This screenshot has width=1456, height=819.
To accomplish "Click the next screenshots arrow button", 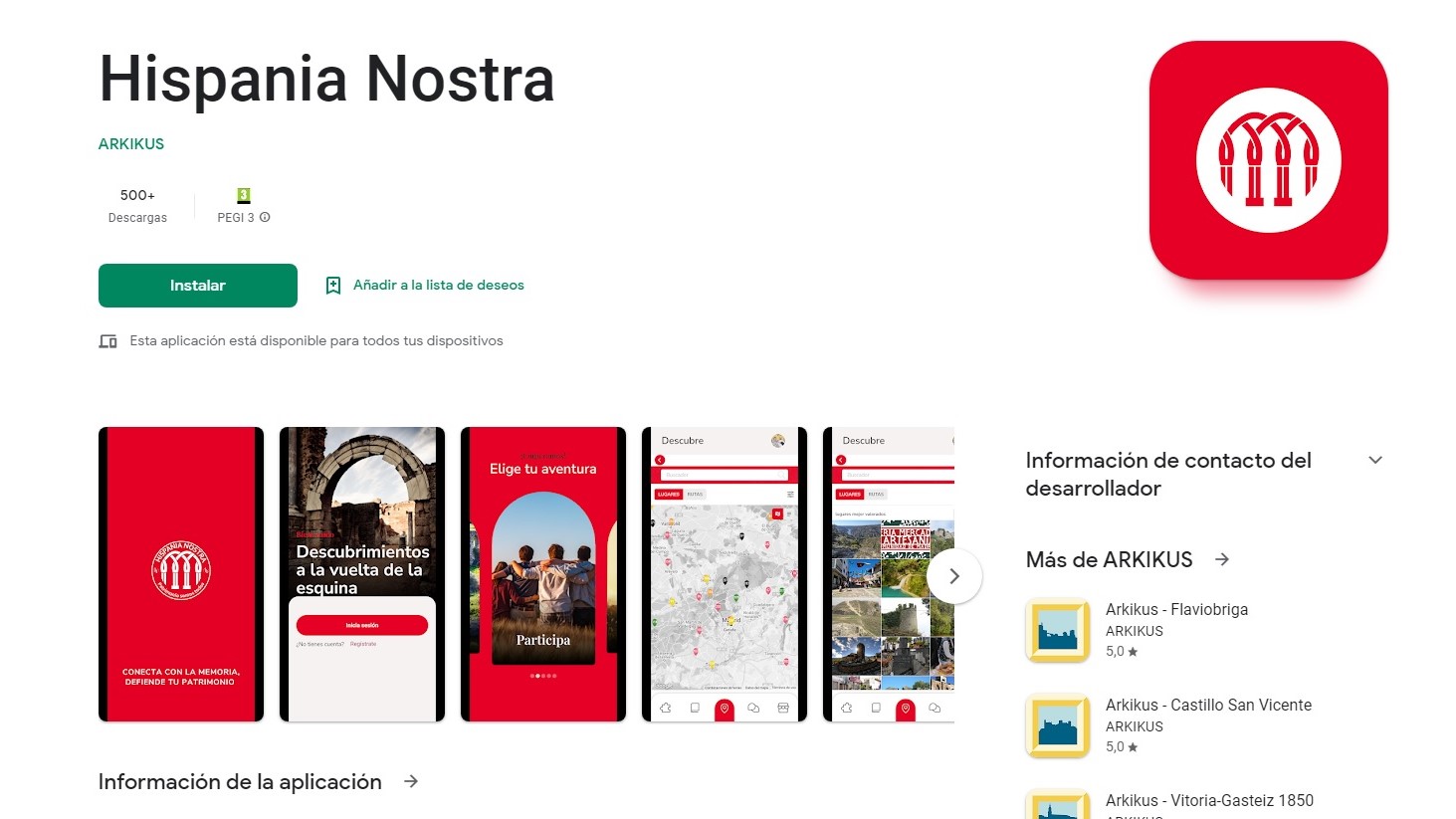I will 954,576.
